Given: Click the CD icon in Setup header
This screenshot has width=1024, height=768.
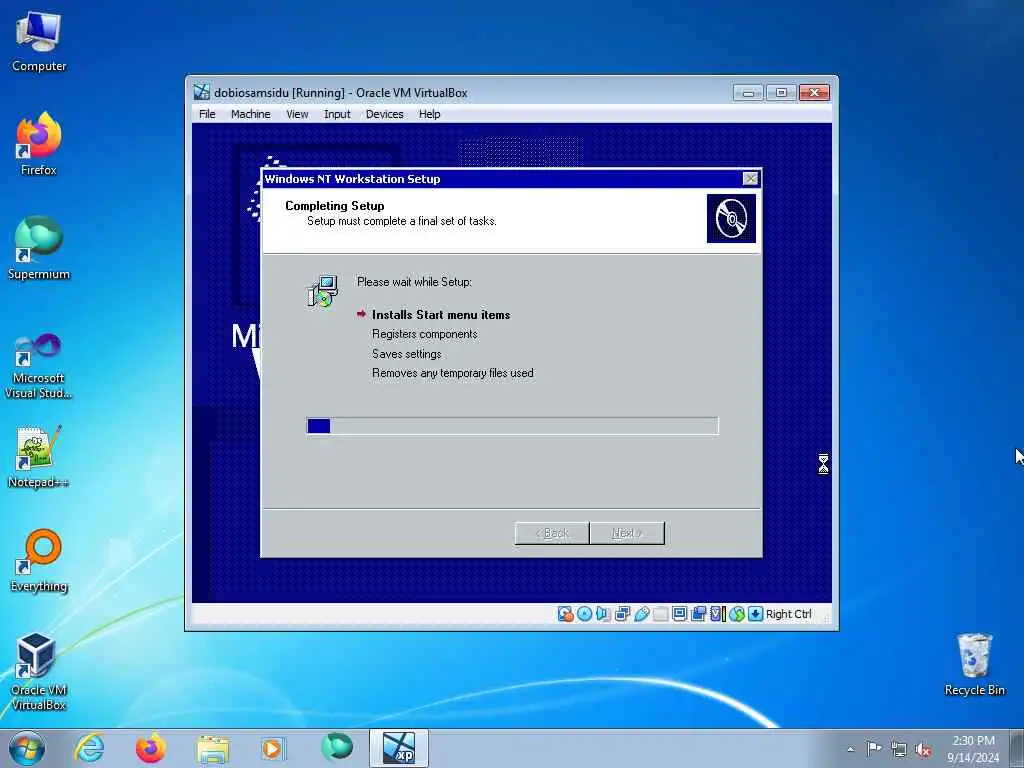Looking at the screenshot, I should (731, 218).
